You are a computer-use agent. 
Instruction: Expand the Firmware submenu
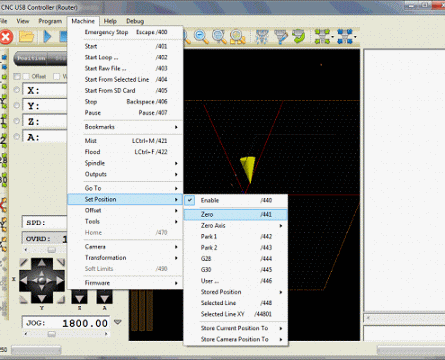coord(125,283)
